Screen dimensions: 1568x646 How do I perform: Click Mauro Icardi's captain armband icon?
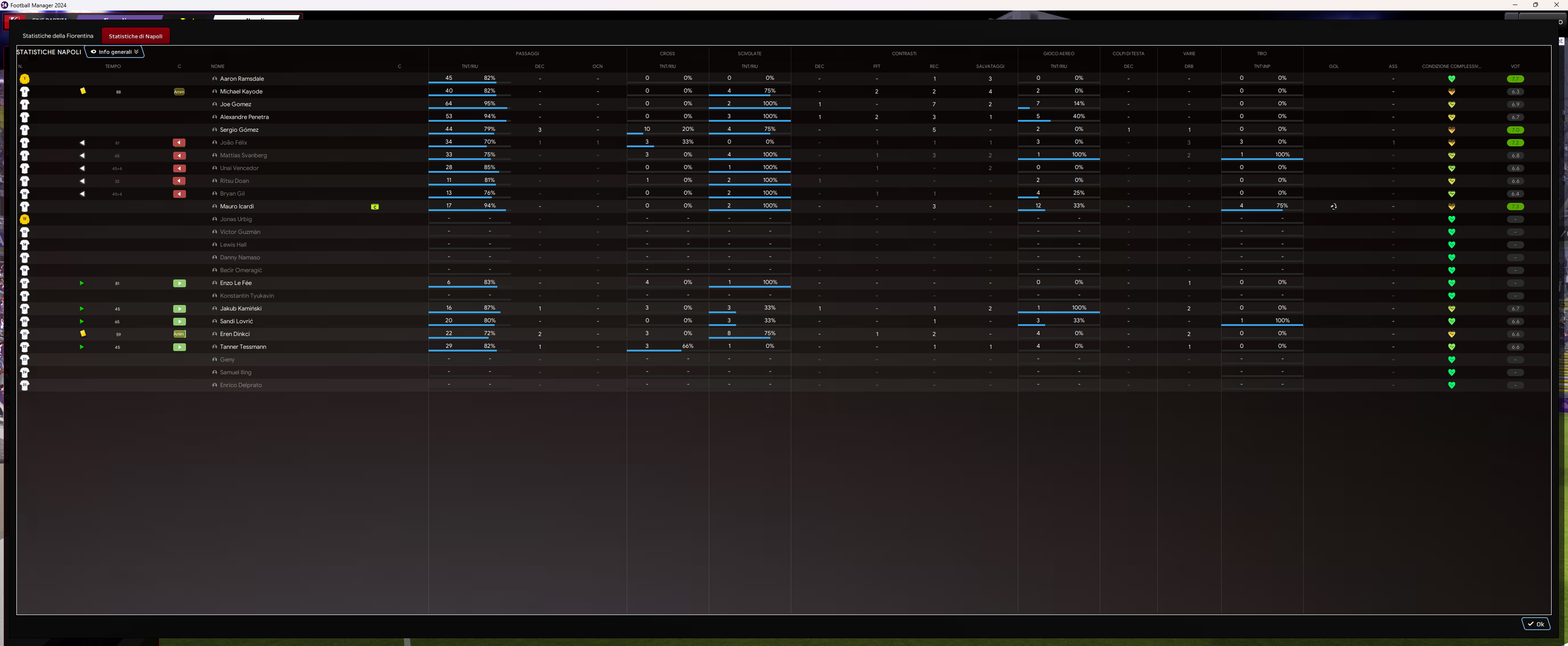tap(375, 207)
